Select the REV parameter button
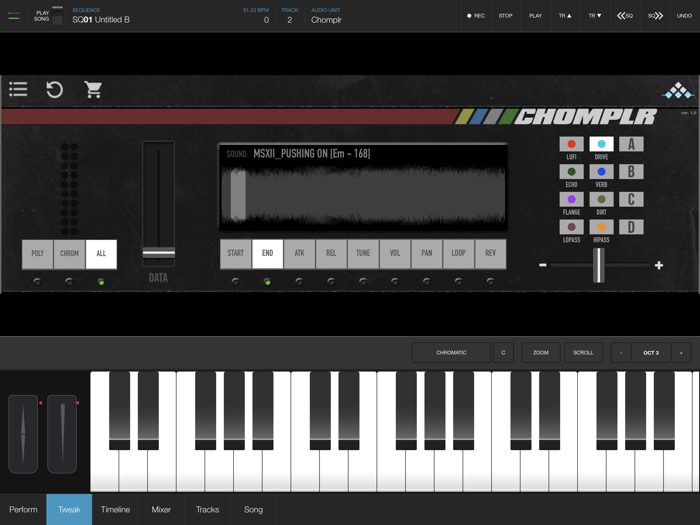Screen dimensions: 700x525 (490, 254)
